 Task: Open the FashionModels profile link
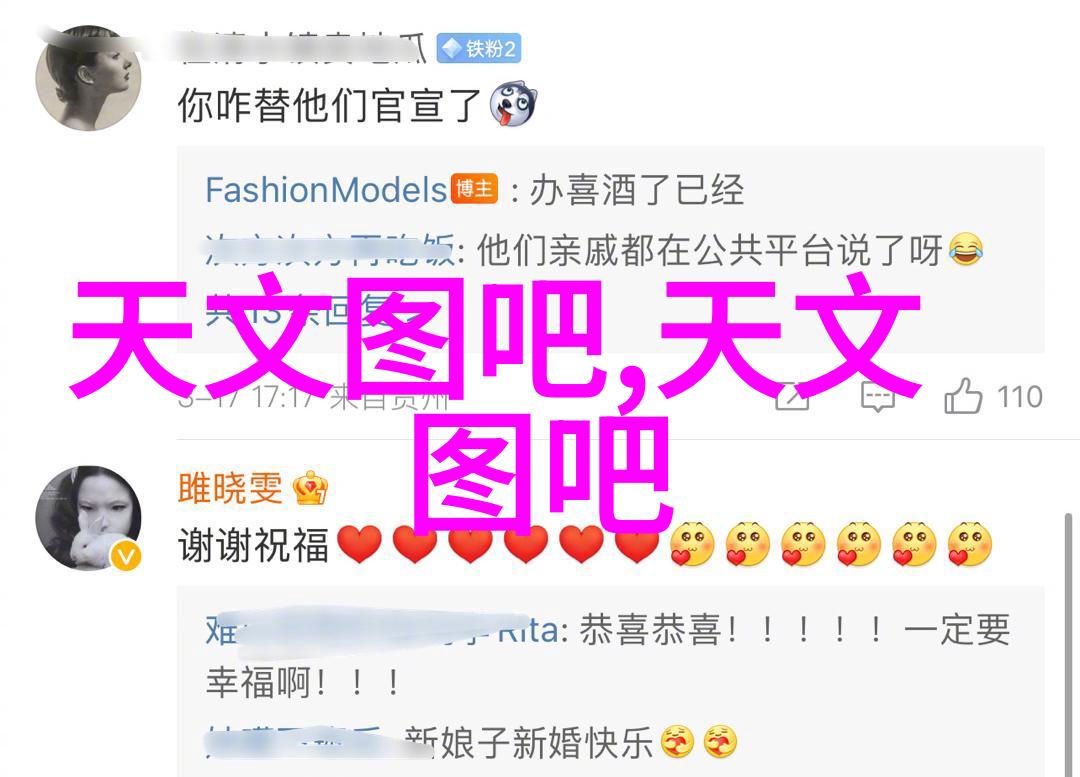pos(326,189)
